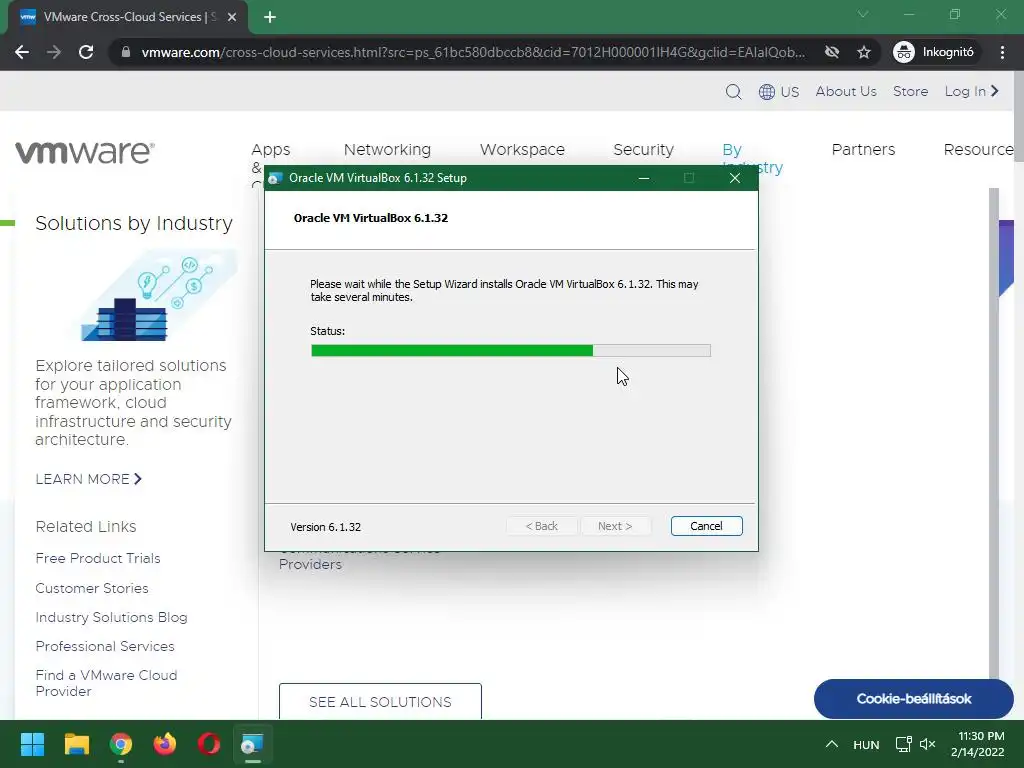Open Free Product Trials link
The height and width of the screenshot is (768, 1024).
pyautogui.click(x=98, y=558)
